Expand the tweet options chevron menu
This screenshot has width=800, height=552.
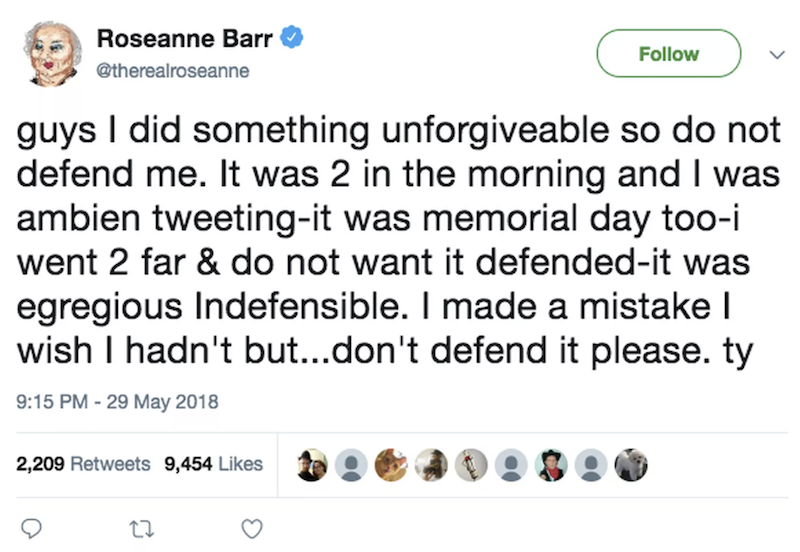tap(777, 54)
